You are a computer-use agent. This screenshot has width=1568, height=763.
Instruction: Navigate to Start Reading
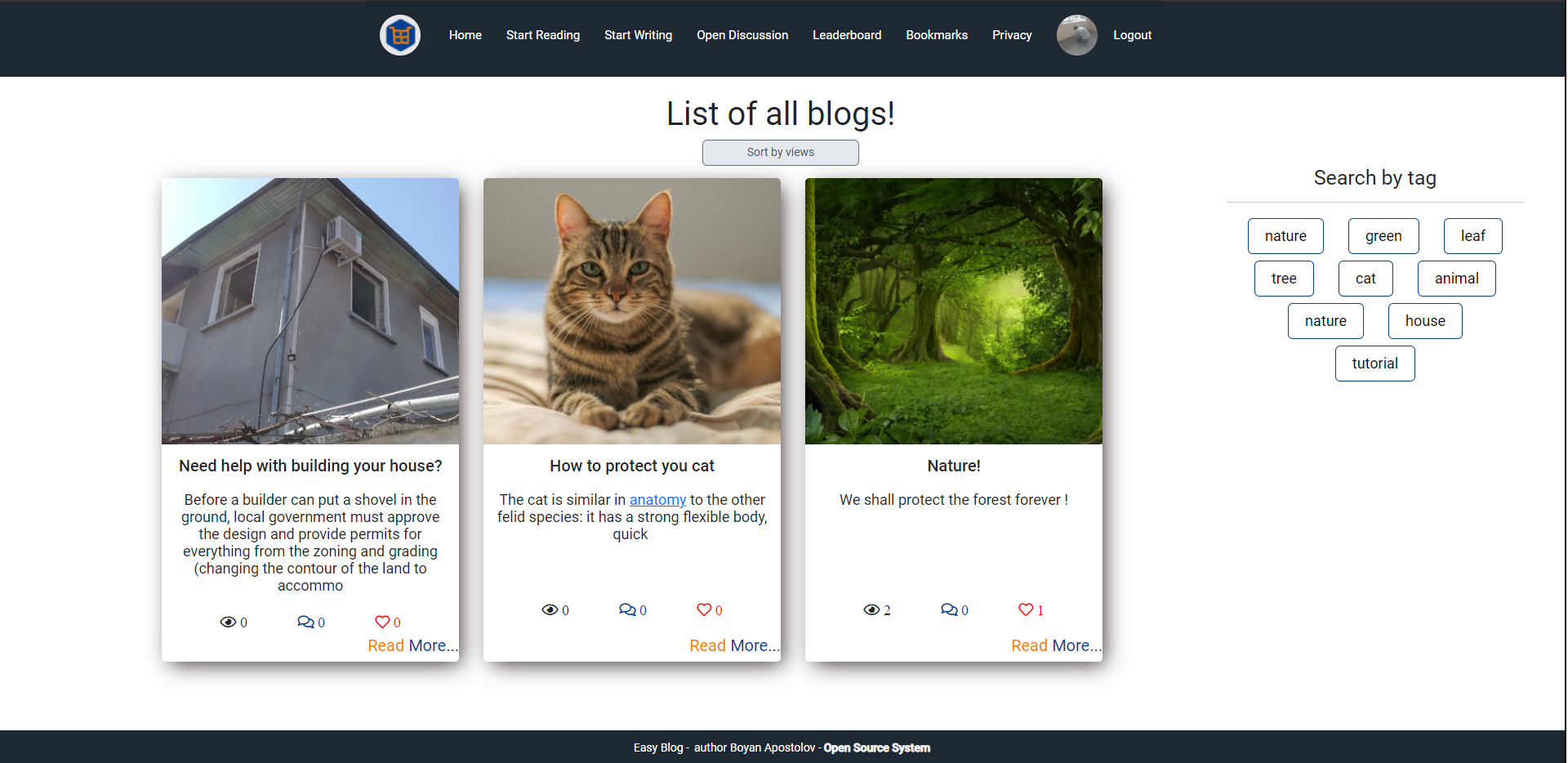pyautogui.click(x=542, y=35)
